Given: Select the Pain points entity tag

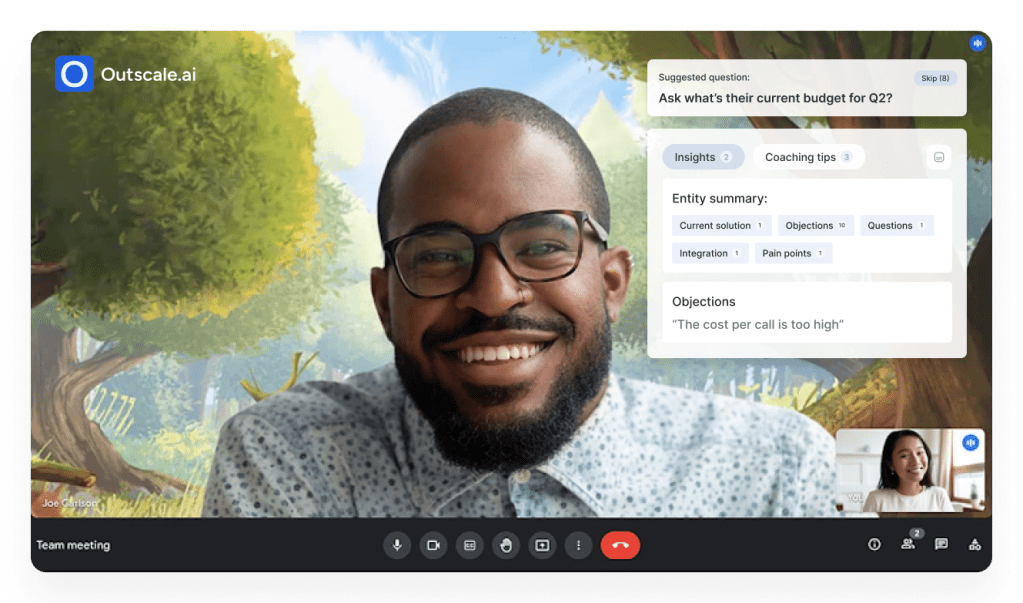Looking at the screenshot, I should point(793,254).
